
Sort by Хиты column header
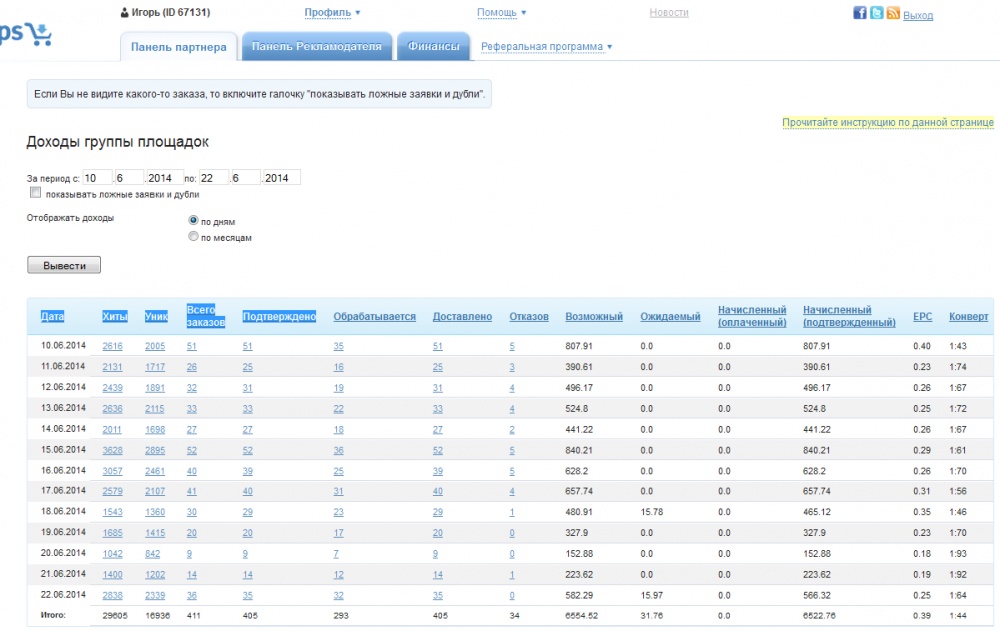click(115, 316)
